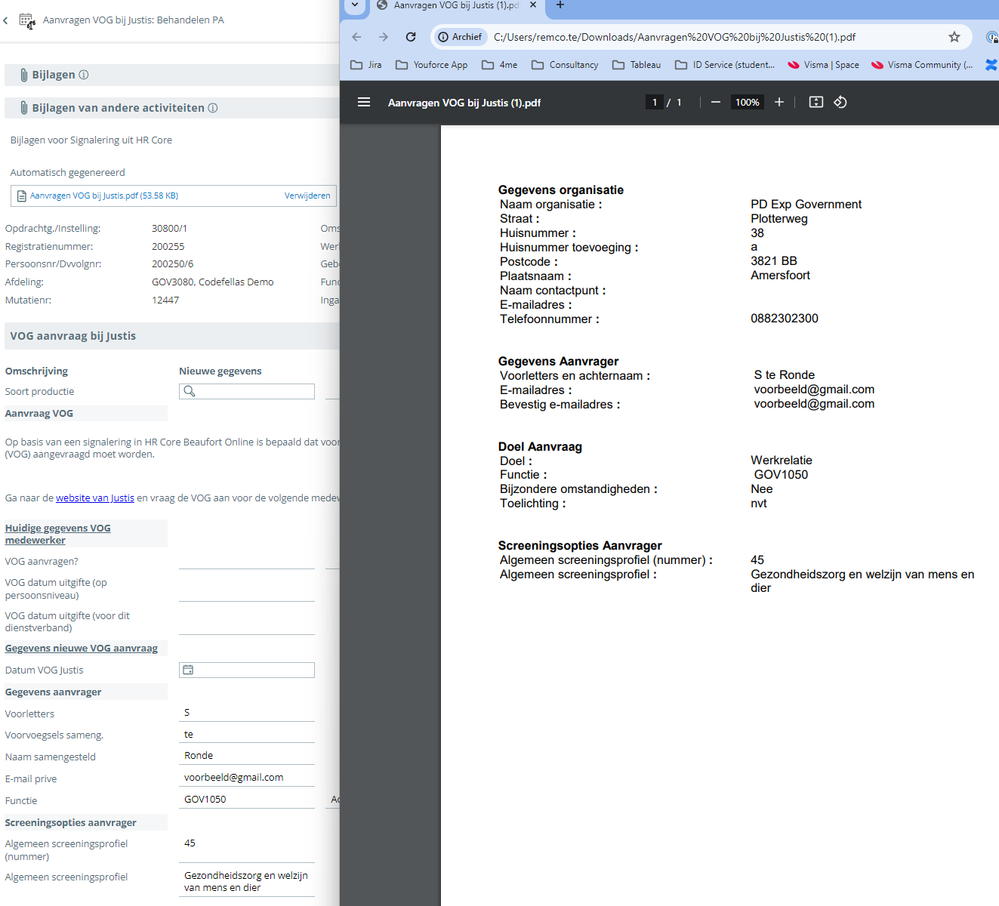Image resolution: width=999 pixels, height=906 pixels.
Task: Show info for Bijlagen van andere activiteiten
Action: pyautogui.click(x=213, y=108)
